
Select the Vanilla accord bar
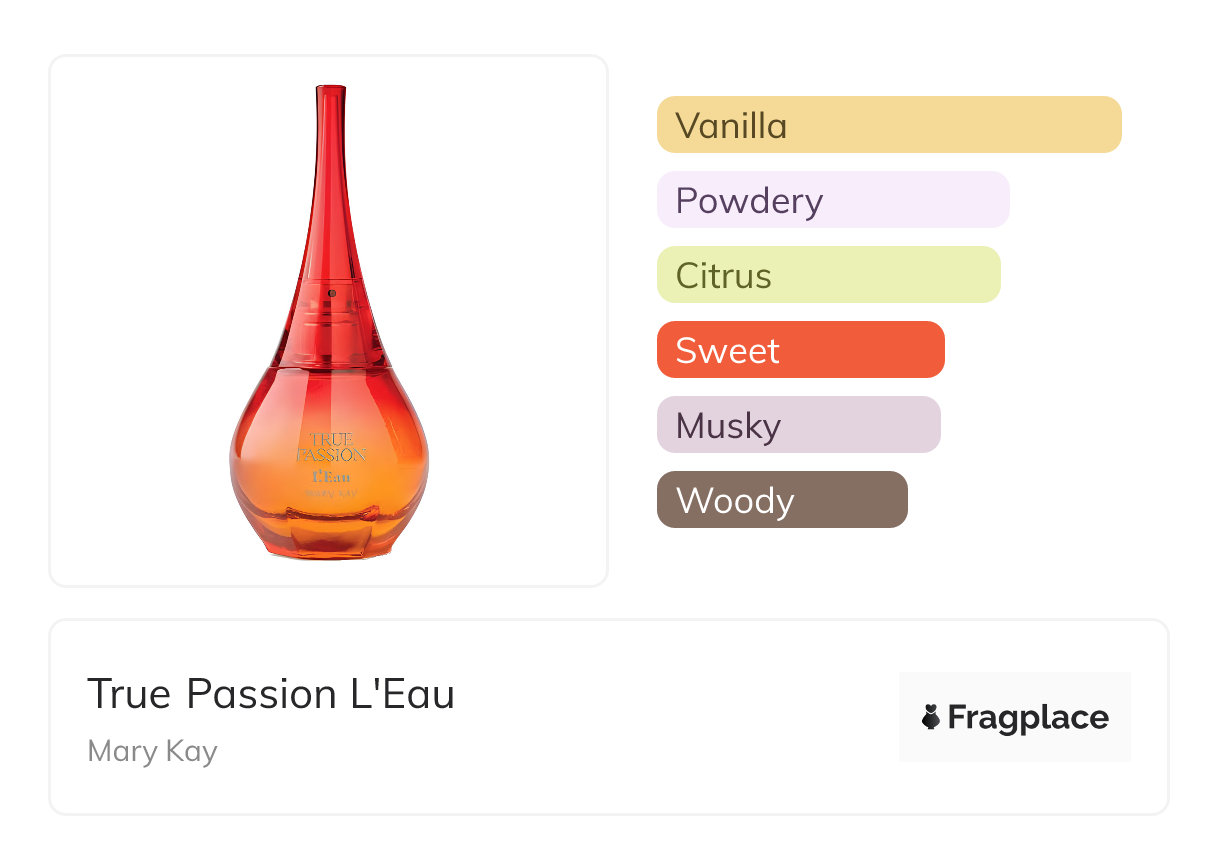point(888,125)
